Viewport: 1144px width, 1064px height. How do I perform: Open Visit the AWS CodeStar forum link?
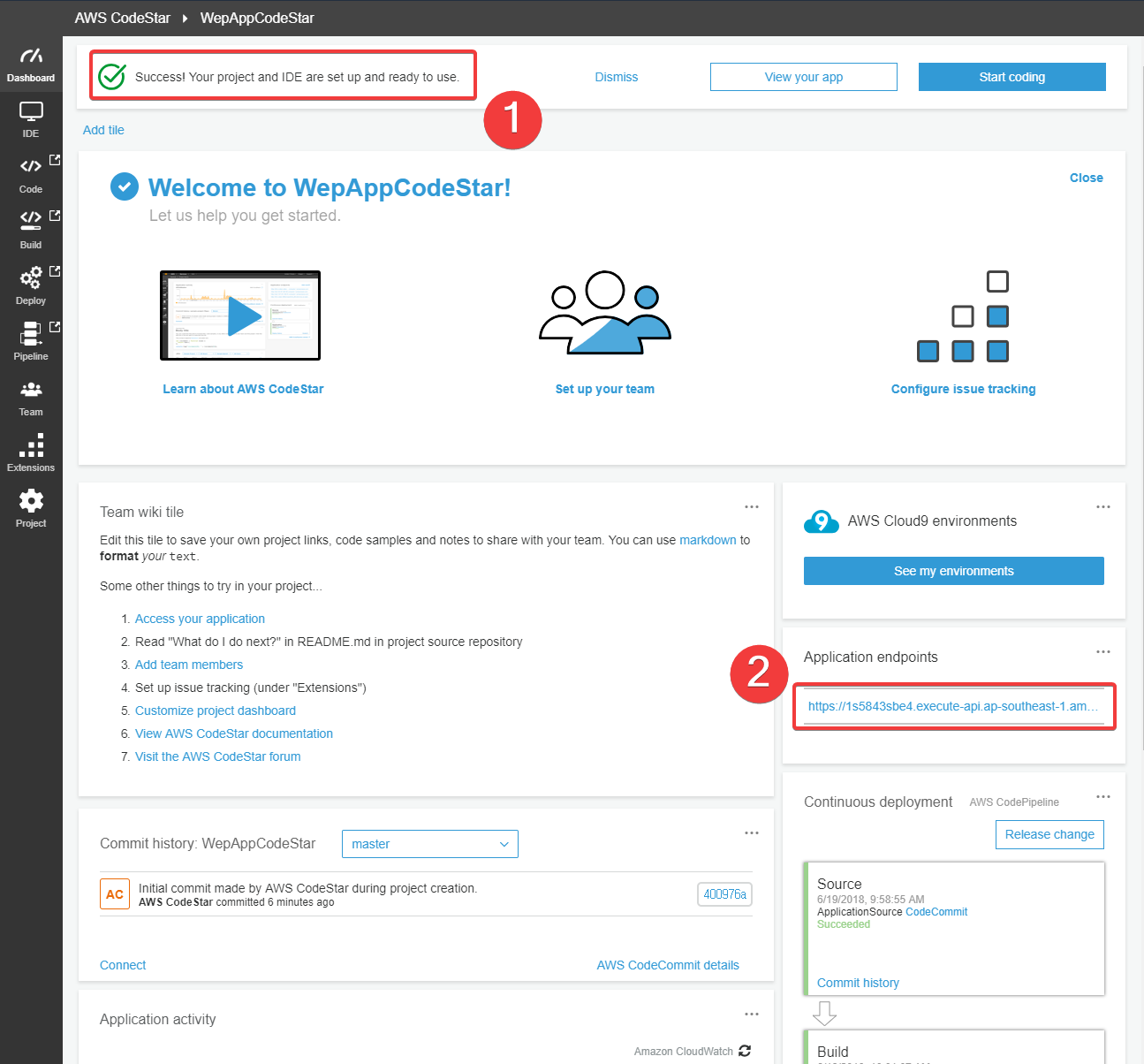[218, 756]
